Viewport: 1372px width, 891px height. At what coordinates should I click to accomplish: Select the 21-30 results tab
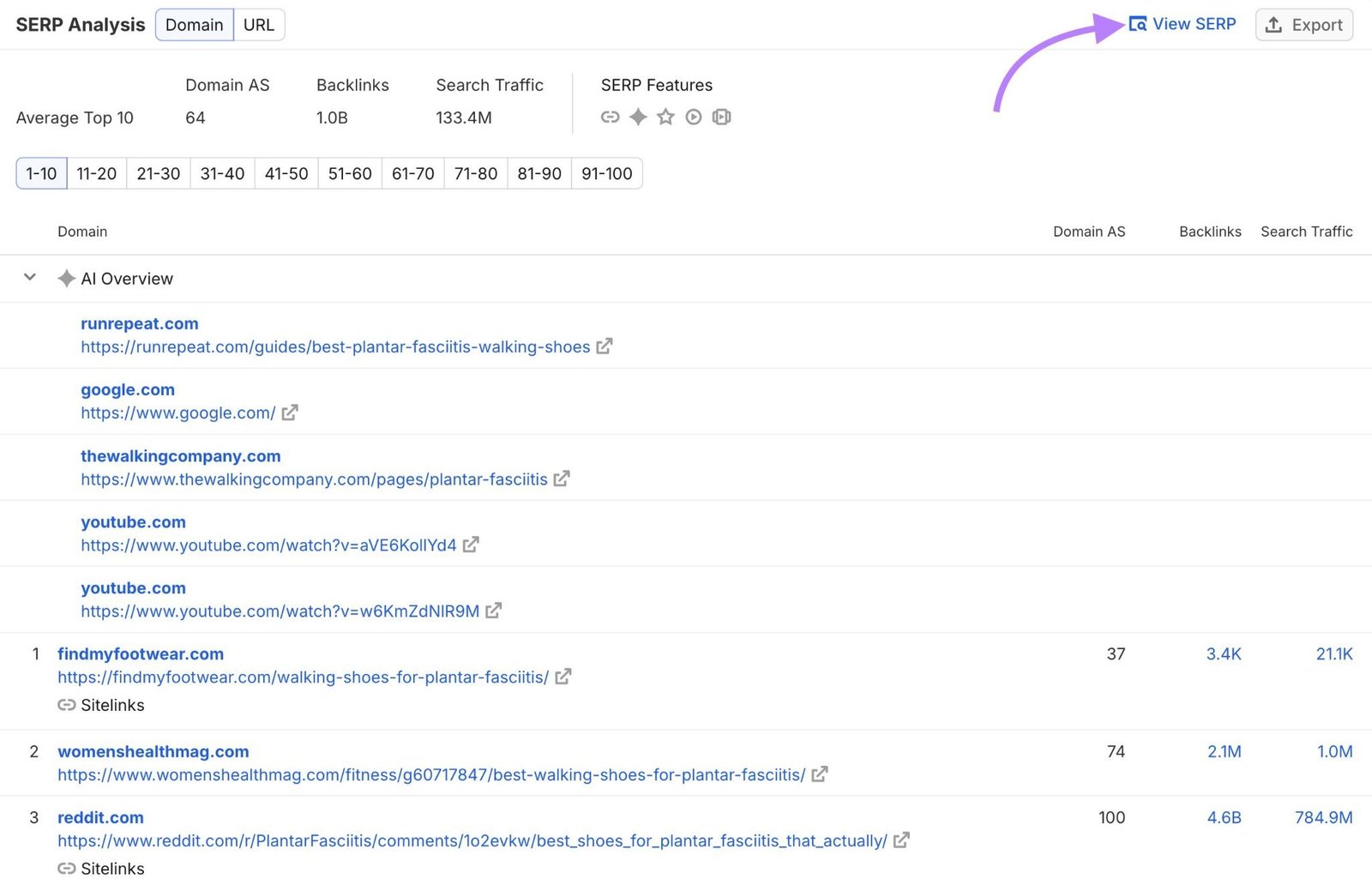point(159,173)
